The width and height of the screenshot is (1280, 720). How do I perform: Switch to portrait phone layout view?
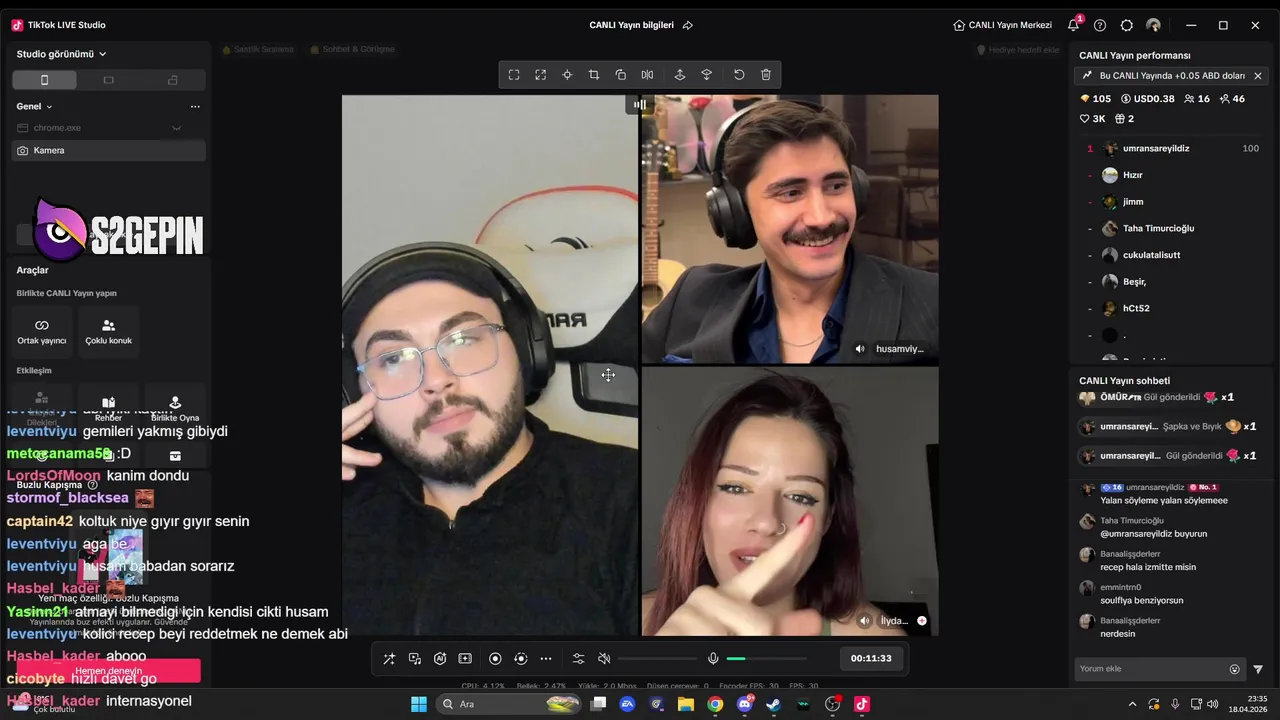(x=44, y=80)
